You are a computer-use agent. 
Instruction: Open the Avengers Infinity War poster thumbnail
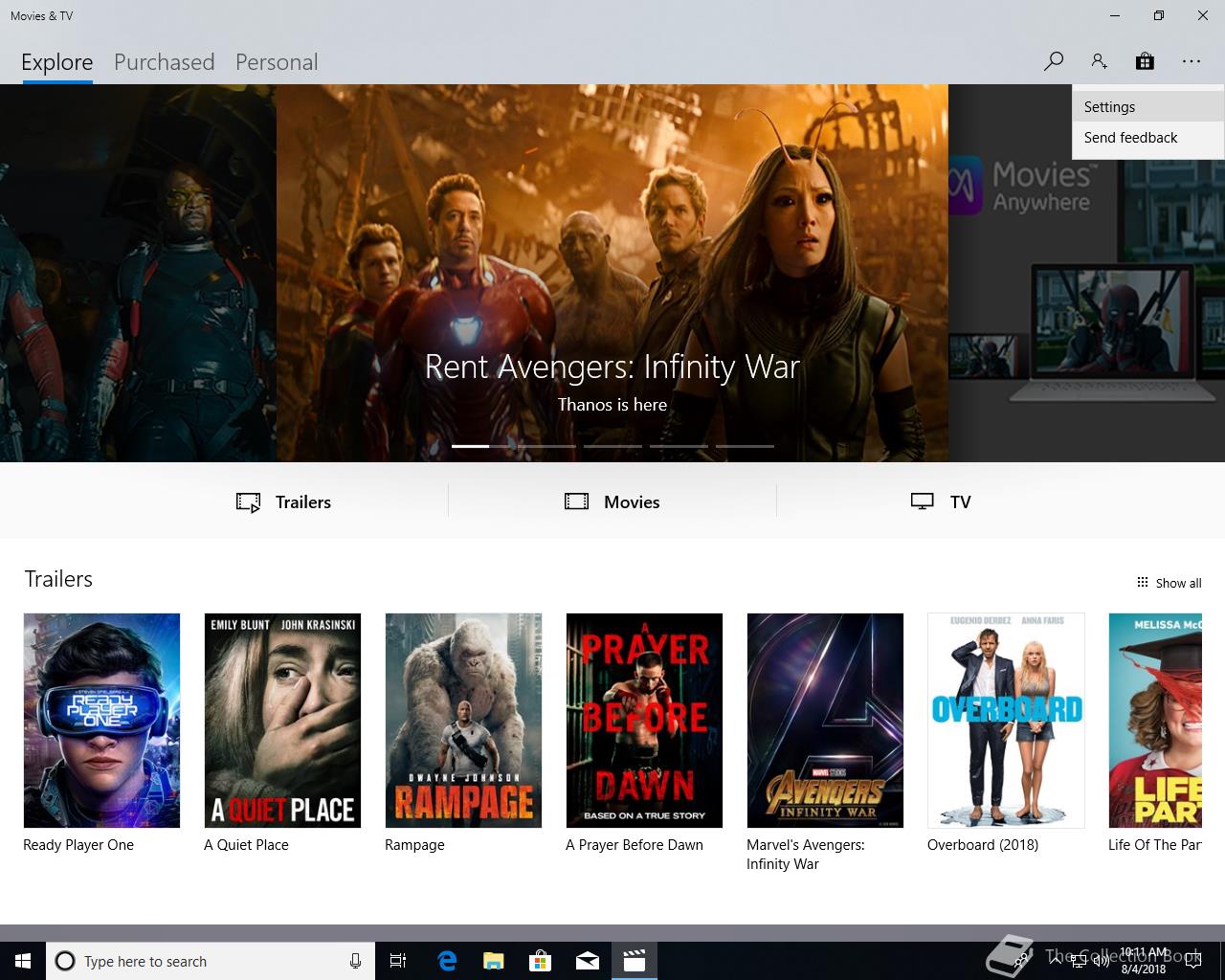tap(825, 721)
